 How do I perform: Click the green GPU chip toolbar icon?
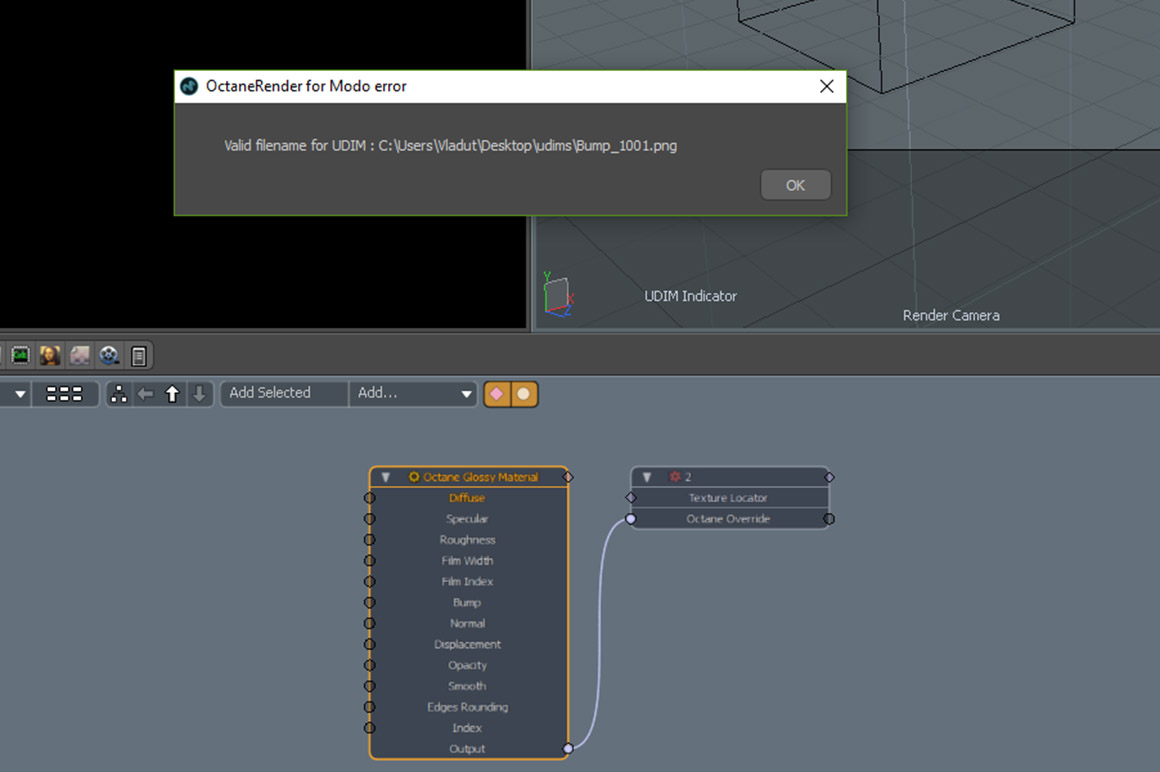pyautogui.click(x=21, y=356)
